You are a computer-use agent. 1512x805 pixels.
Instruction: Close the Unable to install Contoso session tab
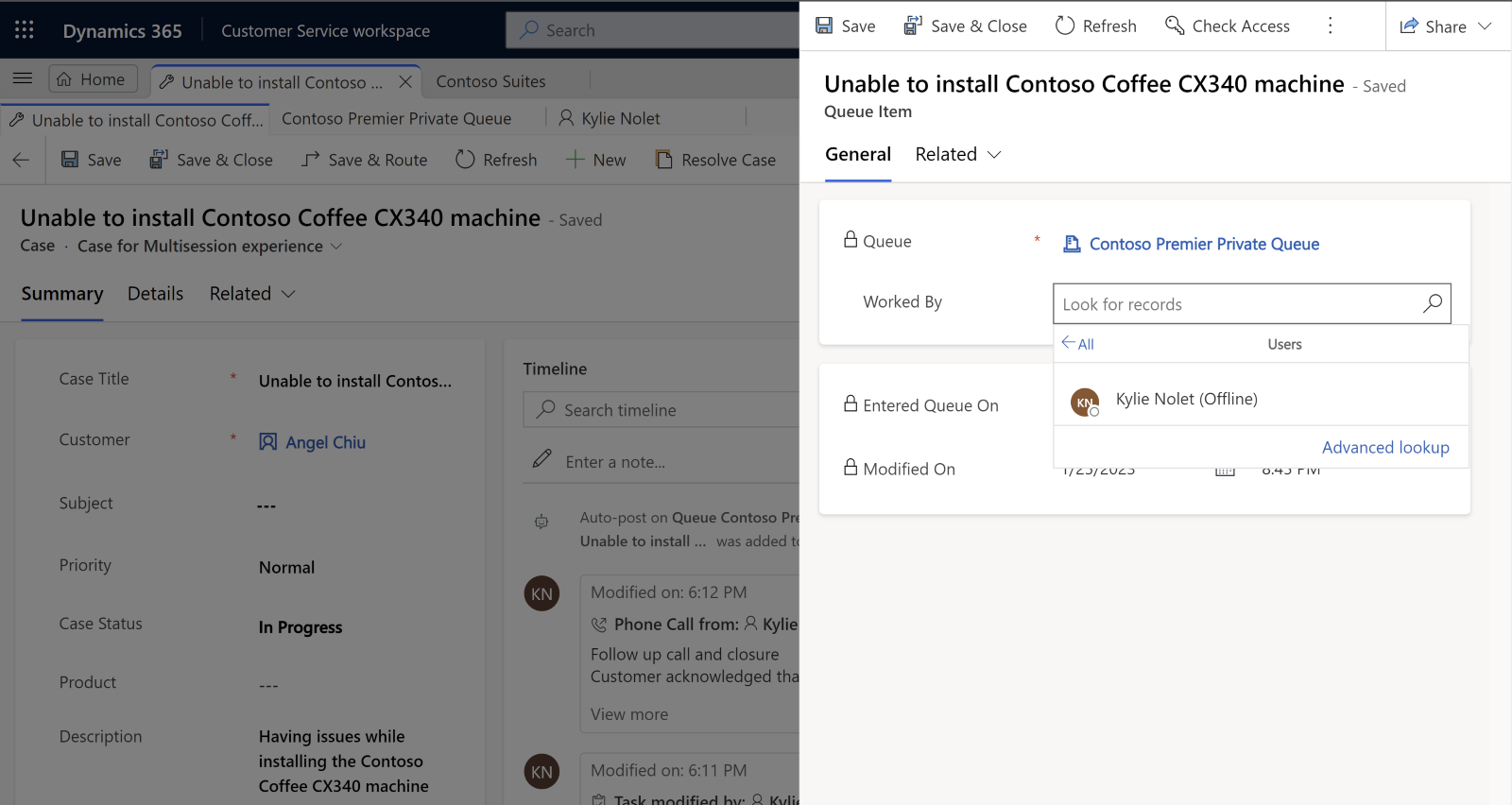(405, 82)
